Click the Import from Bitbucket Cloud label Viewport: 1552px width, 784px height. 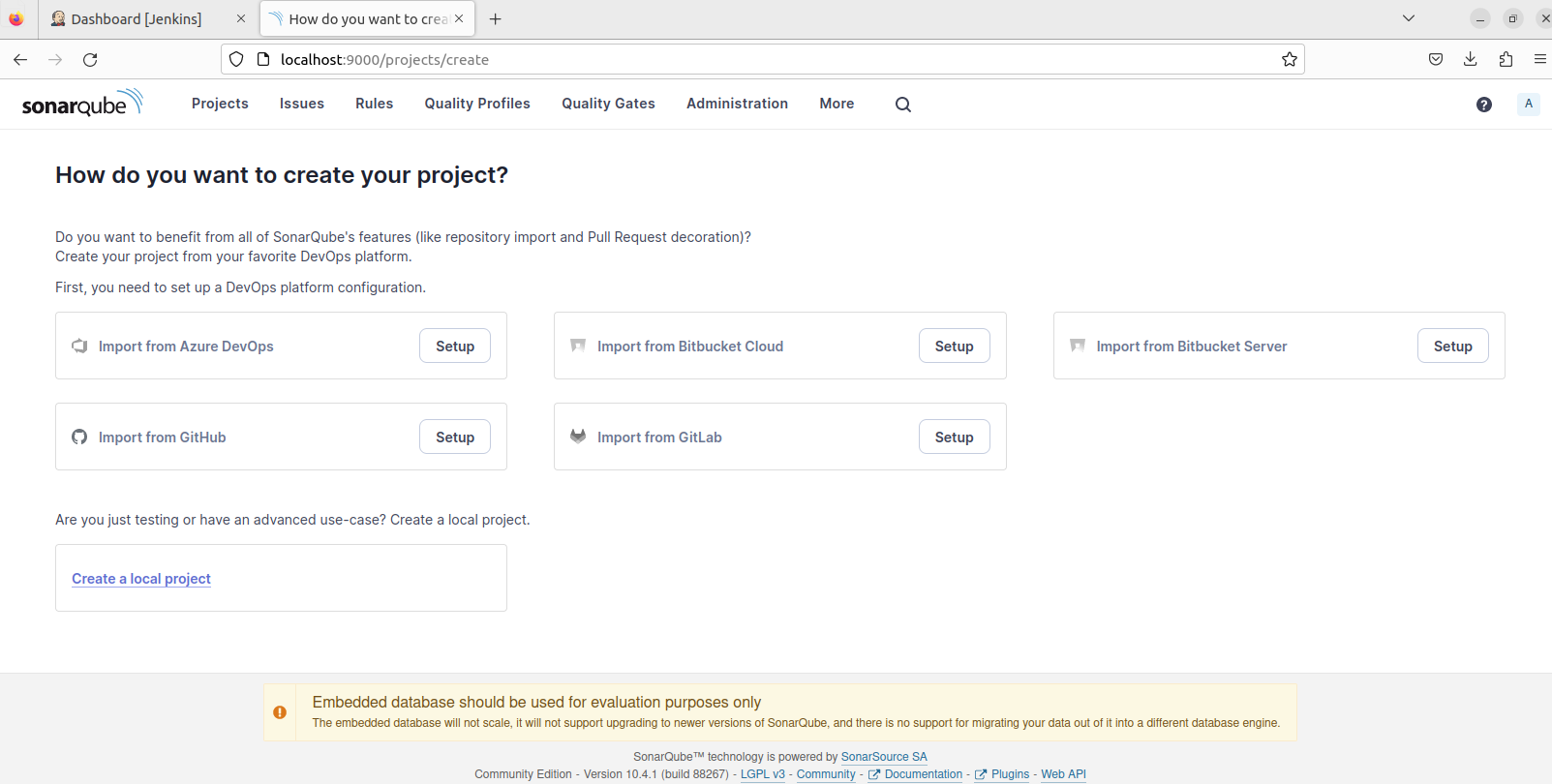coord(690,346)
